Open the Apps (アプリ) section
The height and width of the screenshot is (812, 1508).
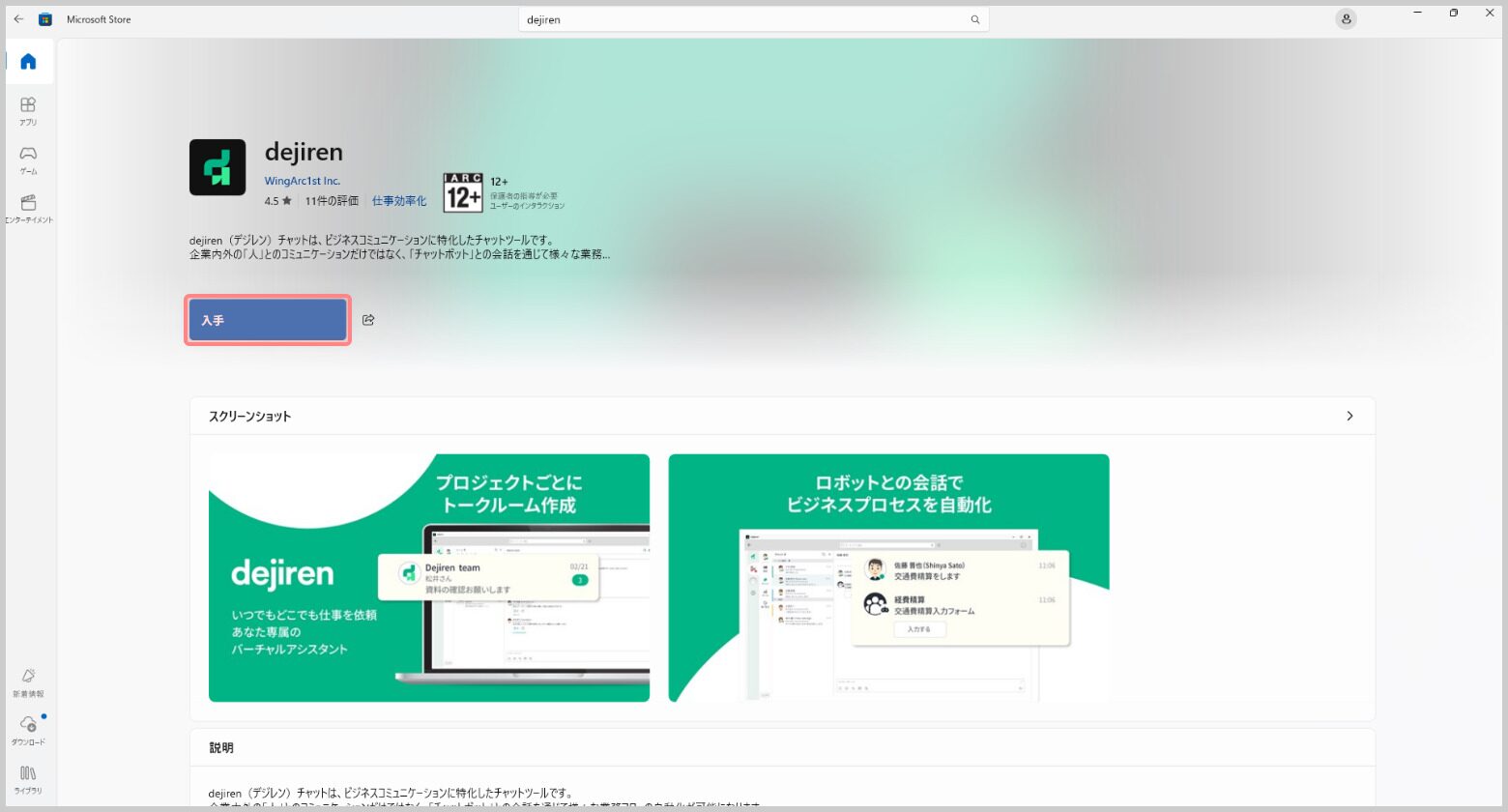tap(28, 110)
